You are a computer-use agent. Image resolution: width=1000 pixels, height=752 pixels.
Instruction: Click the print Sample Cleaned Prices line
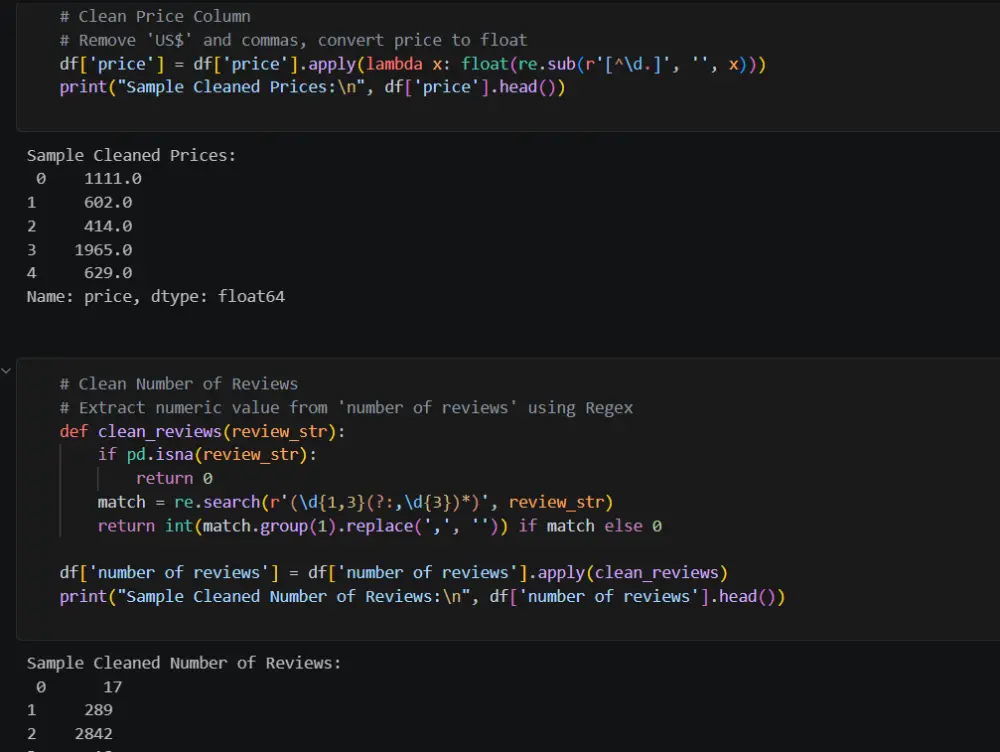pos(312,87)
